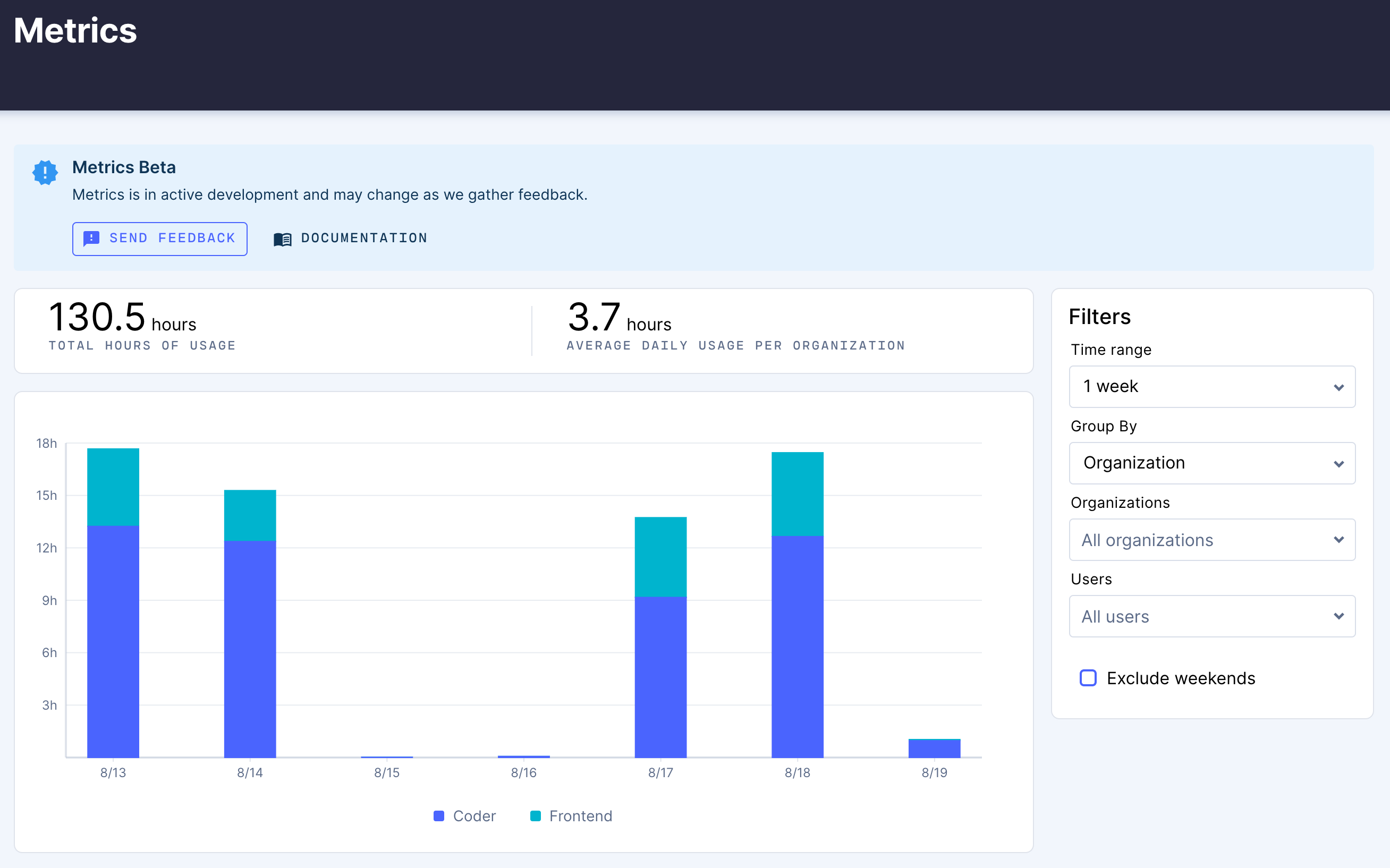Click the small 8/19 usage bar
This screenshot has width=1390, height=868.
pos(934,748)
